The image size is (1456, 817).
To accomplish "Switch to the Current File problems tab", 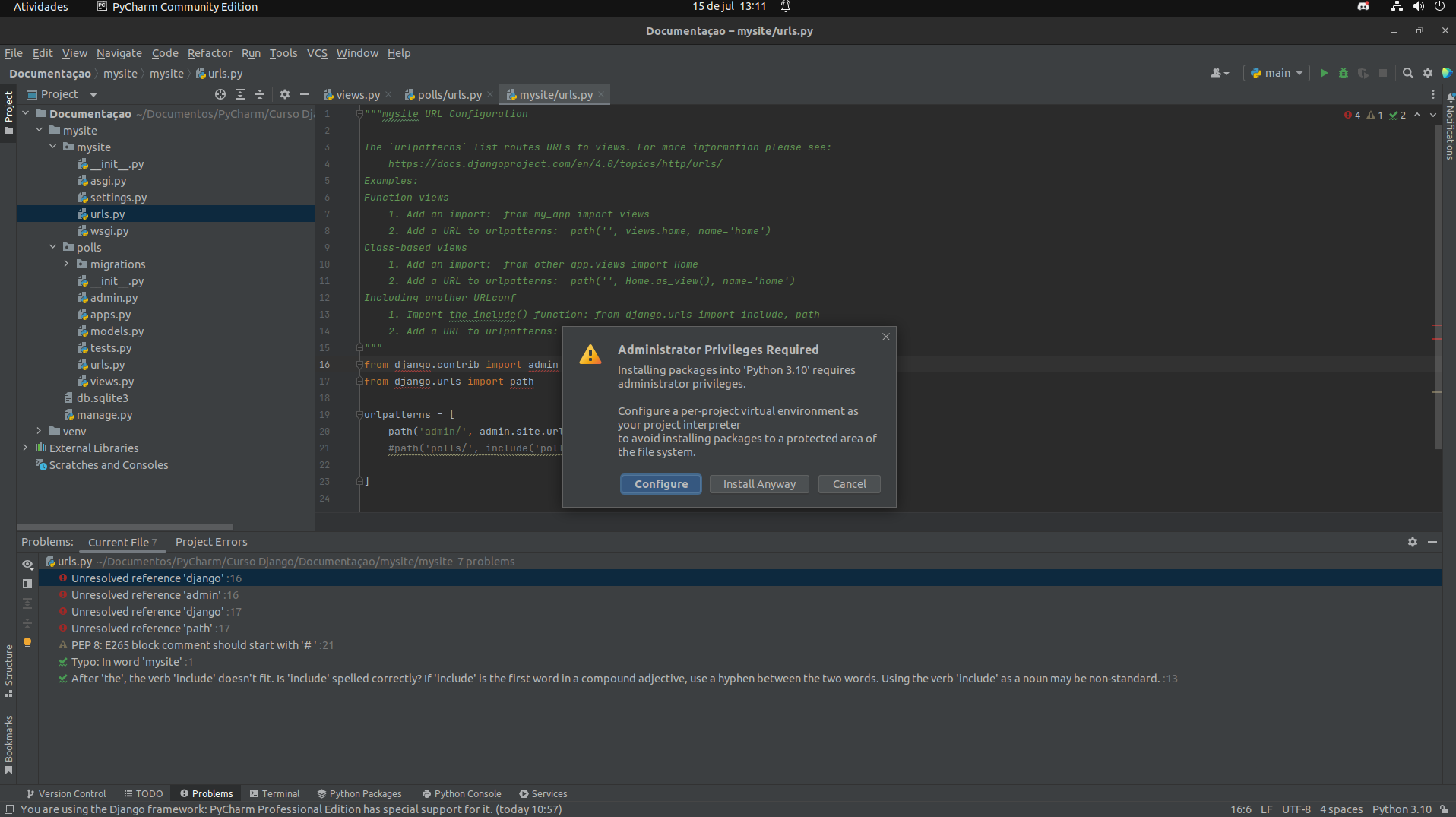I will tap(122, 542).
